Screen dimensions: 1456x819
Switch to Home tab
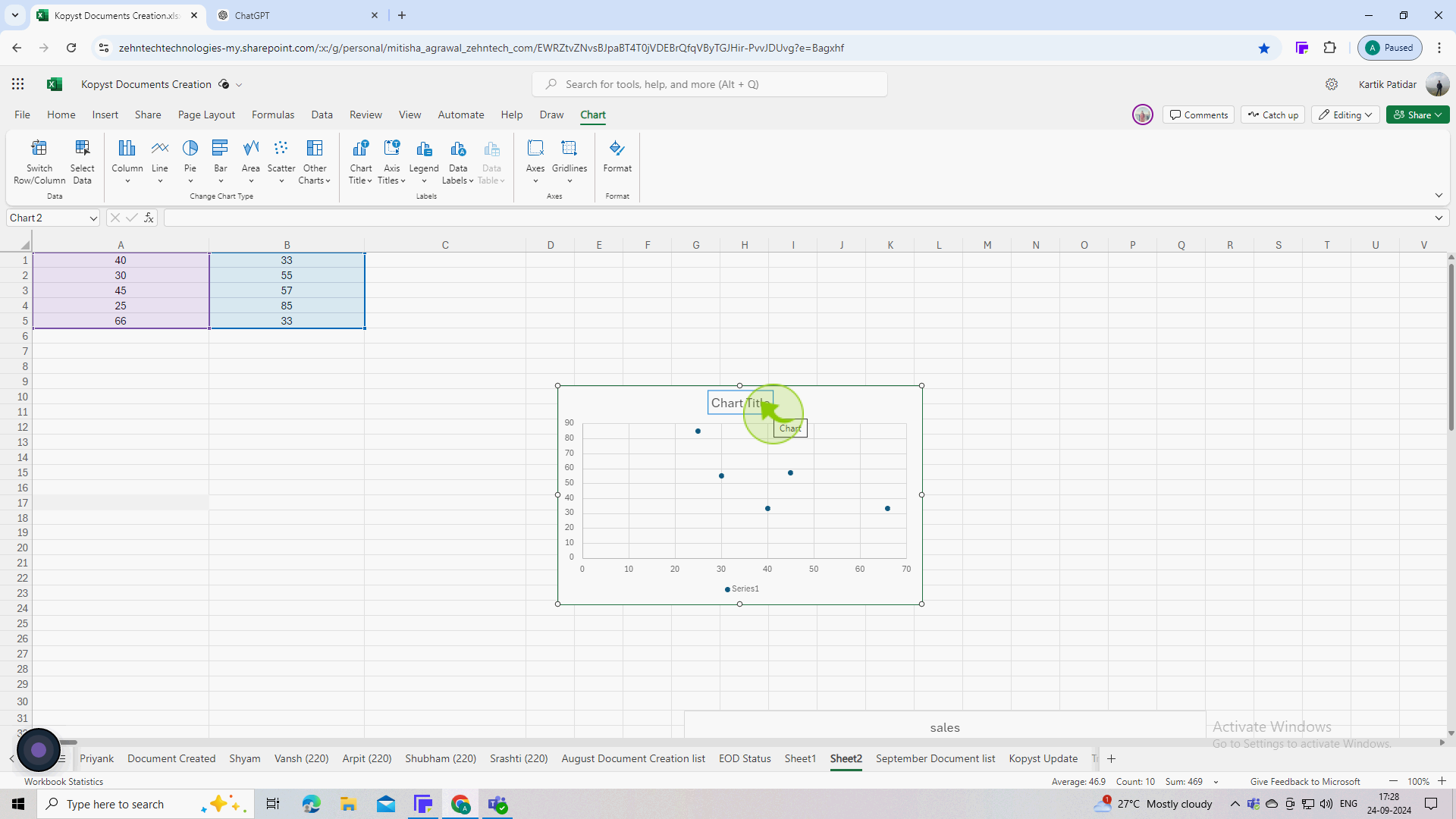pos(61,115)
